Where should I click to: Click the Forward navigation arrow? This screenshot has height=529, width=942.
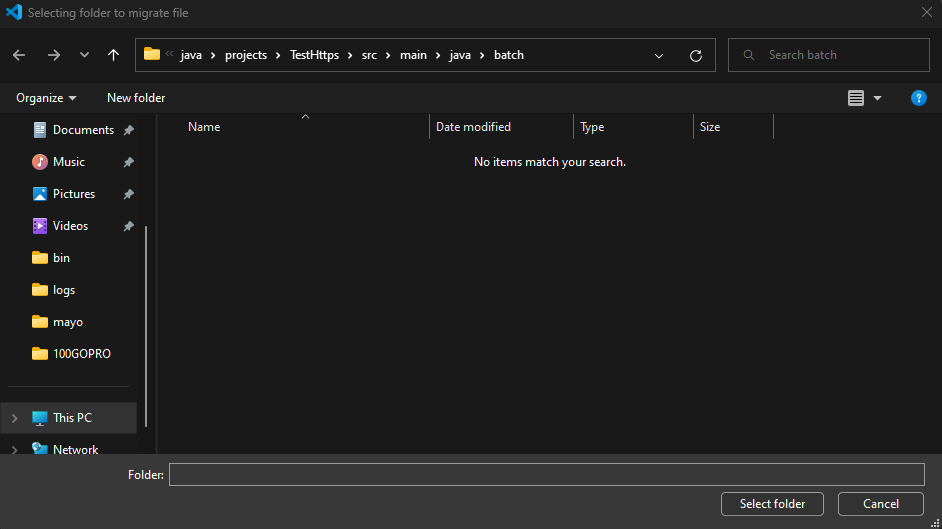54,55
